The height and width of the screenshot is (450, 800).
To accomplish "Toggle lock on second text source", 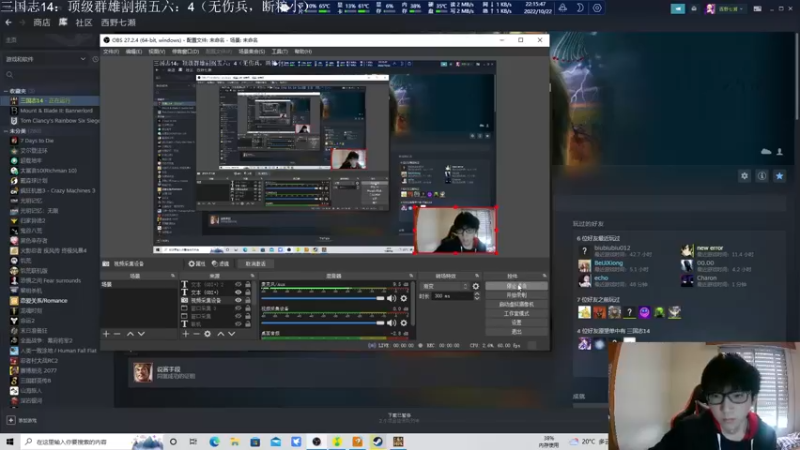I will [x=248, y=292].
